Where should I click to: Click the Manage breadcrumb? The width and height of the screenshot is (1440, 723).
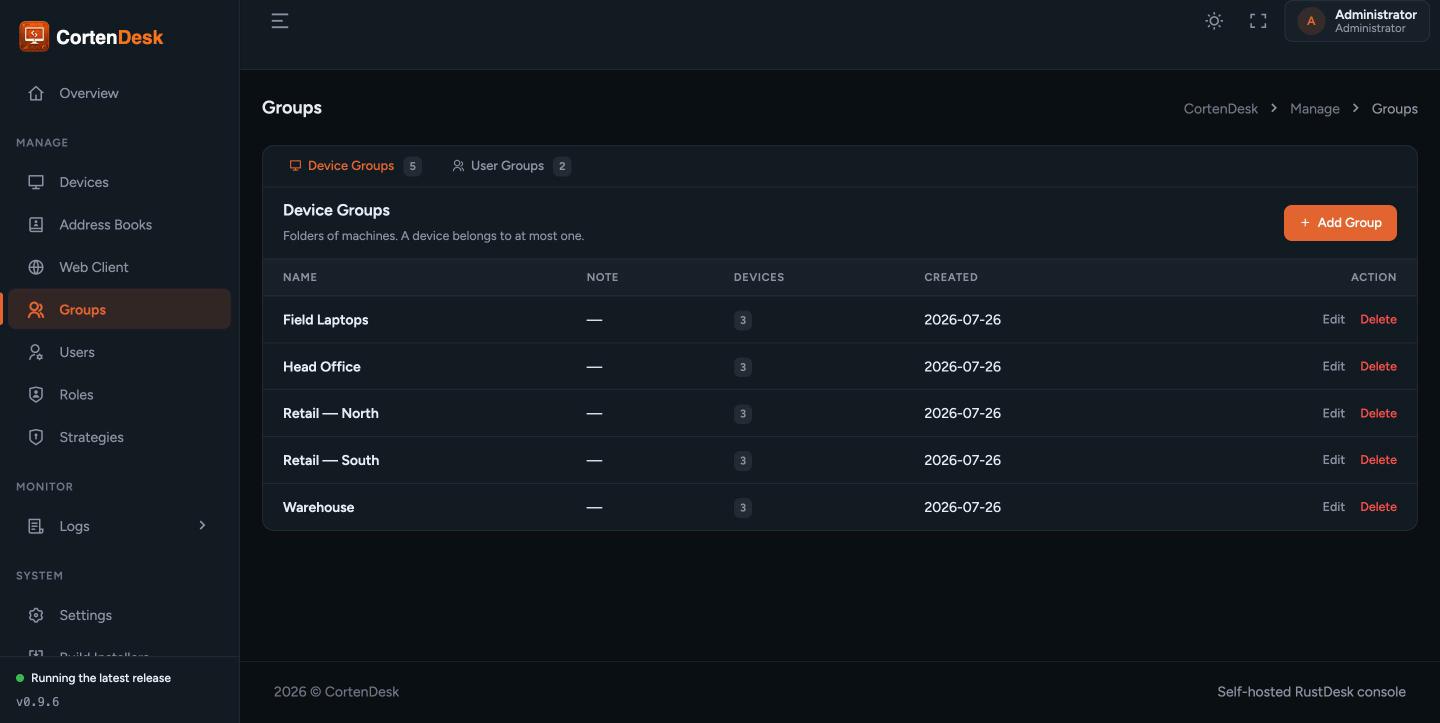point(1314,108)
